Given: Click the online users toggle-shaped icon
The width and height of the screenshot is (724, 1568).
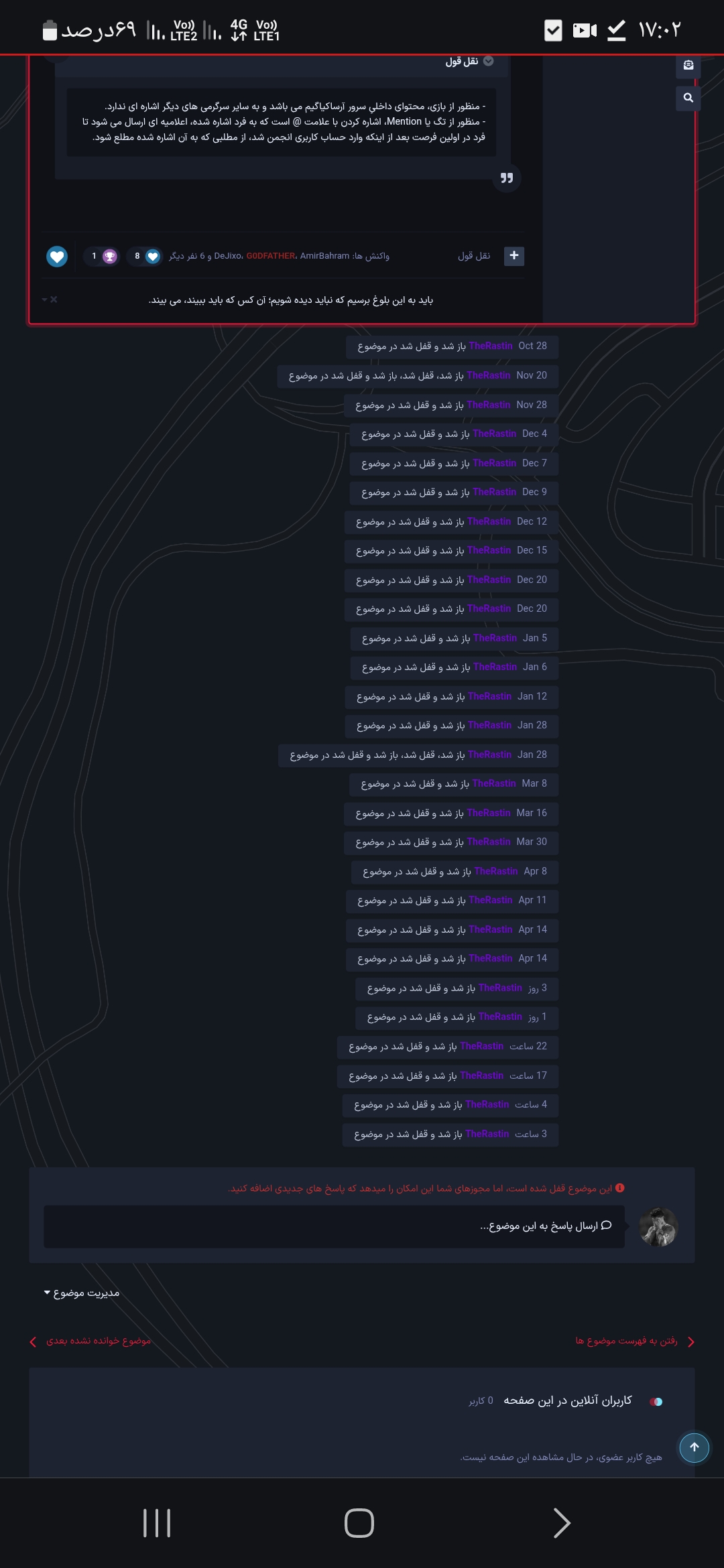Looking at the screenshot, I should [656, 1401].
